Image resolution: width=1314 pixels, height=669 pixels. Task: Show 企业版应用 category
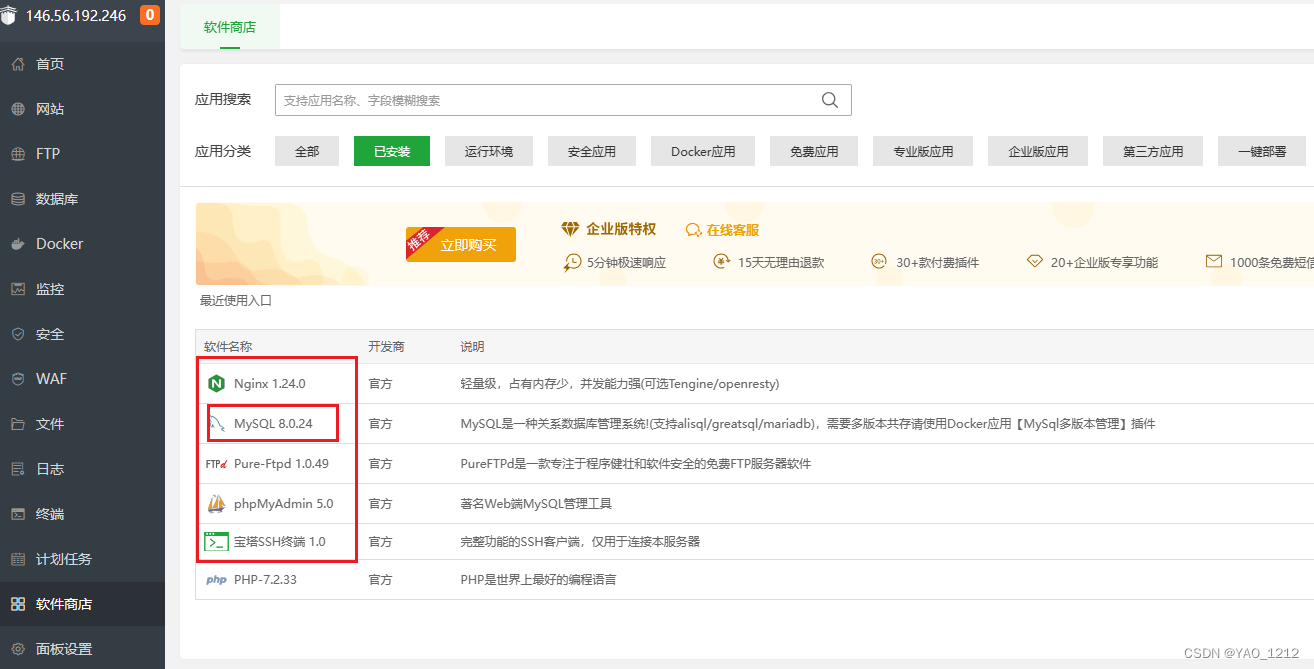[x=1038, y=152]
